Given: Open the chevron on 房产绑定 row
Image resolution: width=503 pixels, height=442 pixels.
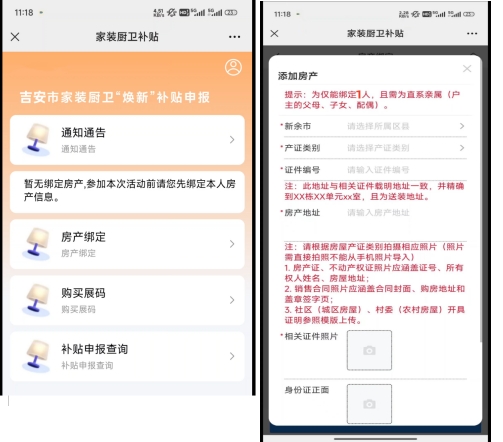Looking at the screenshot, I should point(232,244).
